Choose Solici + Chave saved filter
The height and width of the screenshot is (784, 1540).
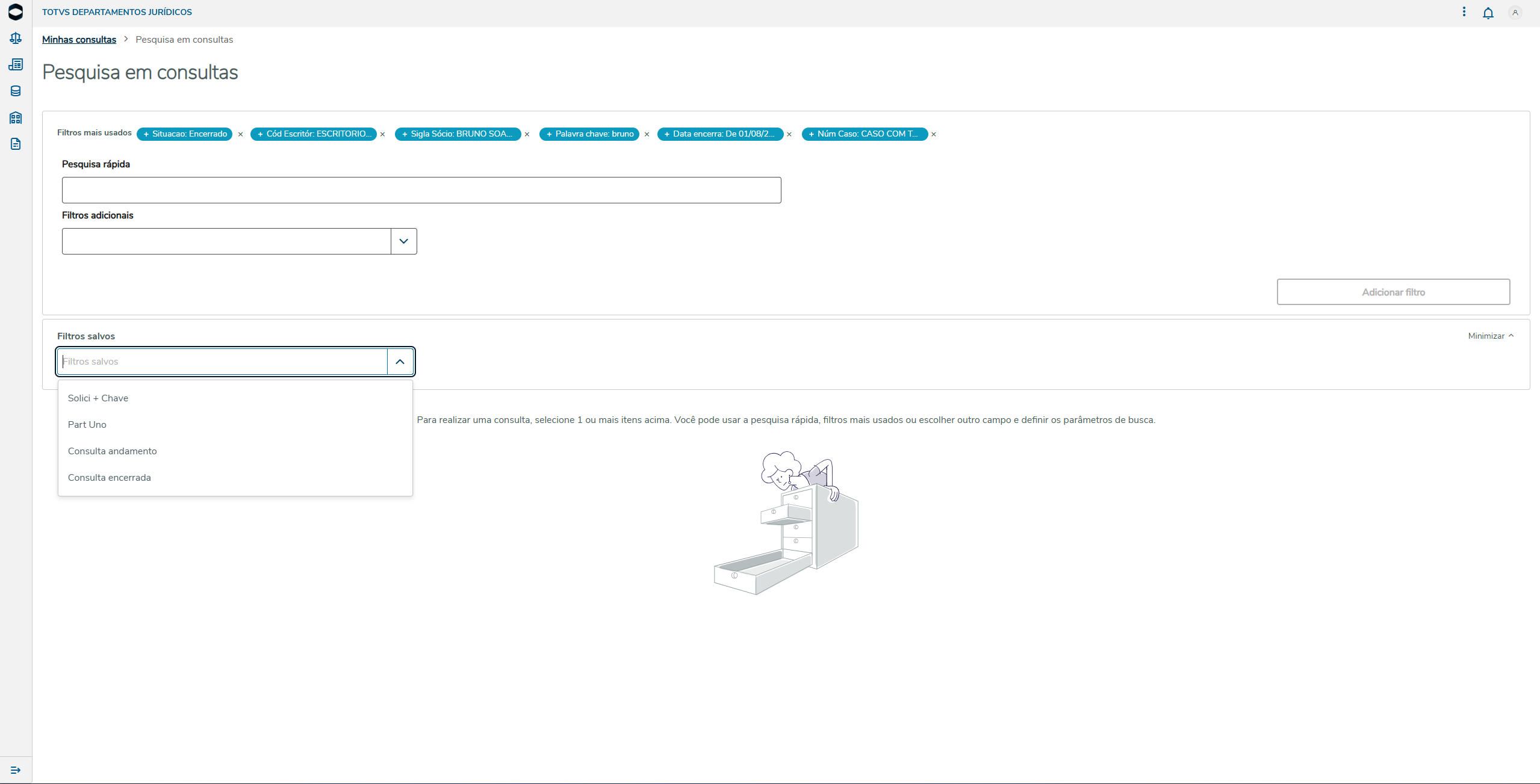tap(98, 398)
